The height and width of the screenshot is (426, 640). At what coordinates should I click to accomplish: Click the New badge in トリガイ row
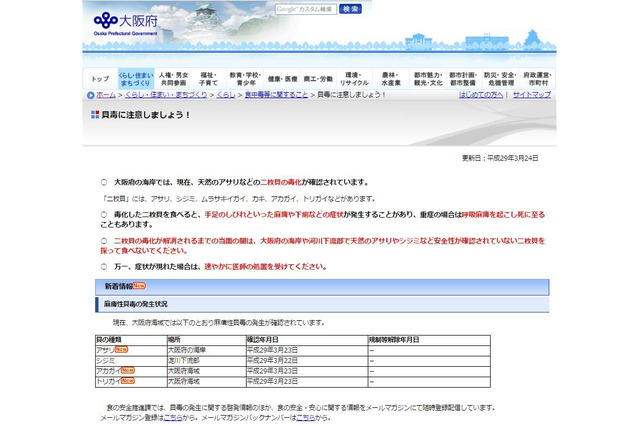(x=128, y=380)
